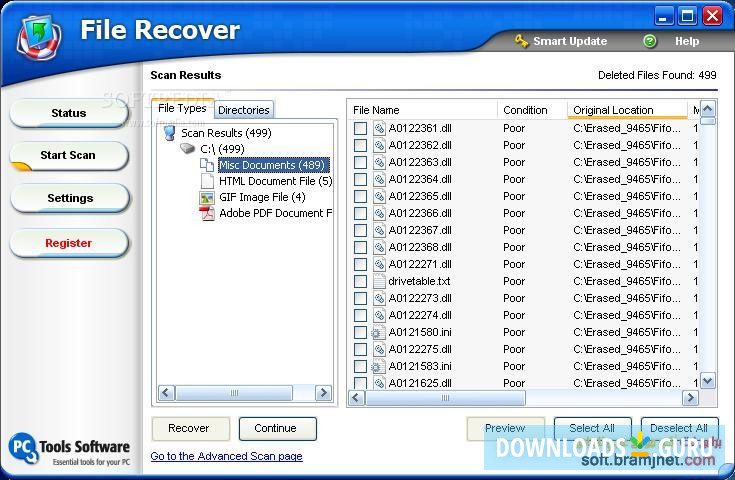Check the box for A0122361.dll

coord(360,128)
